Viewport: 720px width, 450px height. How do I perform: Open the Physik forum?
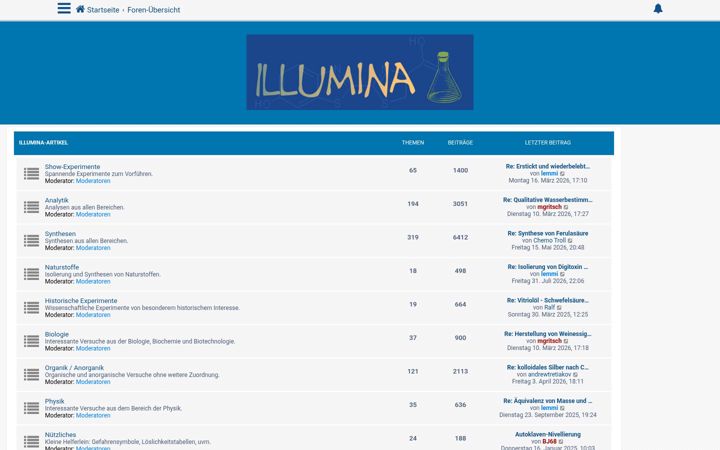(x=54, y=401)
